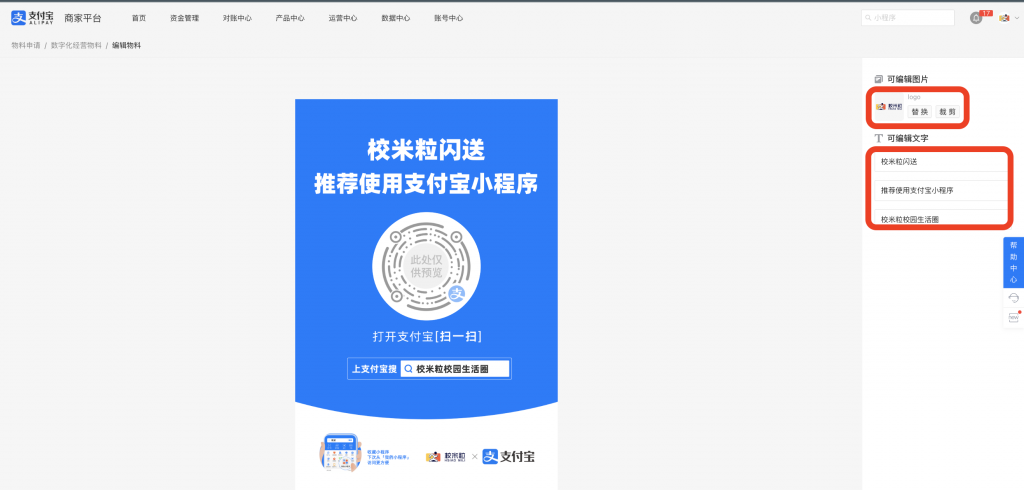Open the 对账中心 menu
This screenshot has width=1024, height=490.
237,18
